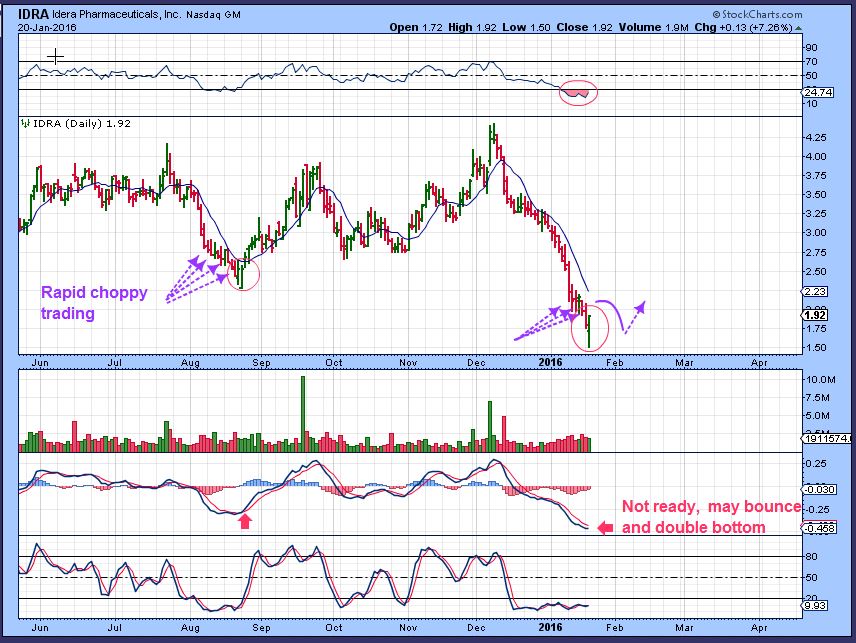This screenshot has height=643, width=856.
Task: Click the pink up arrow under MACD August low
Action: click(243, 521)
